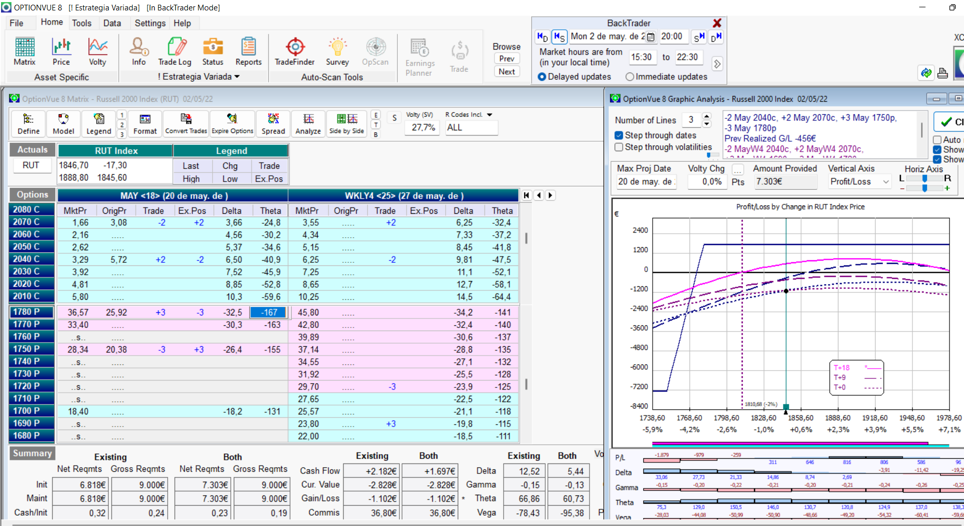Switch to the Home ribbon tab
Screen dimensions: 964x526
point(52,22)
